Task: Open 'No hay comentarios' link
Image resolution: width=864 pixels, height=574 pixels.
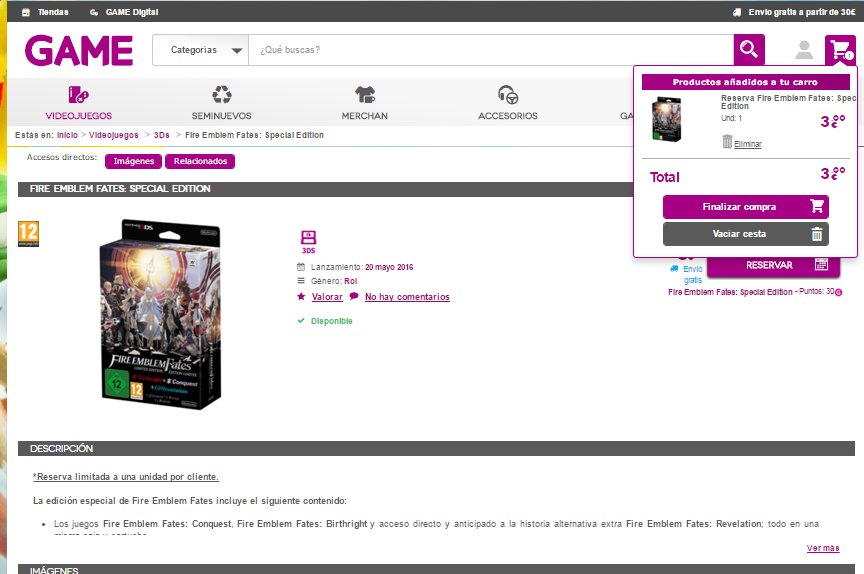Action: [407, 297]
